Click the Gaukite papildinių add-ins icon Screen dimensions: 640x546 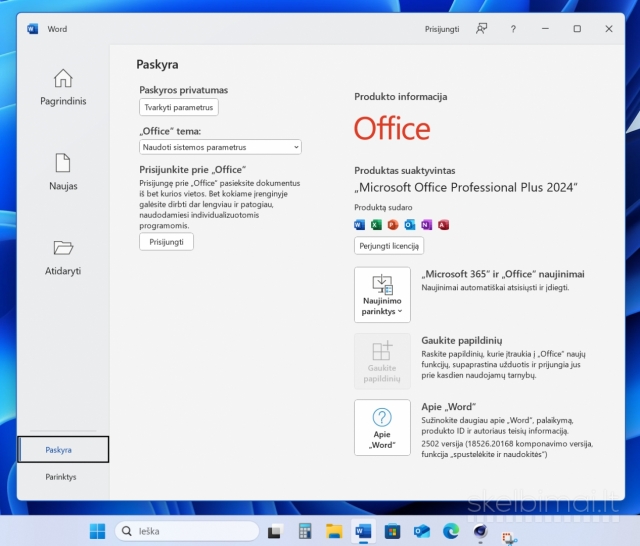tap(382, 361)
